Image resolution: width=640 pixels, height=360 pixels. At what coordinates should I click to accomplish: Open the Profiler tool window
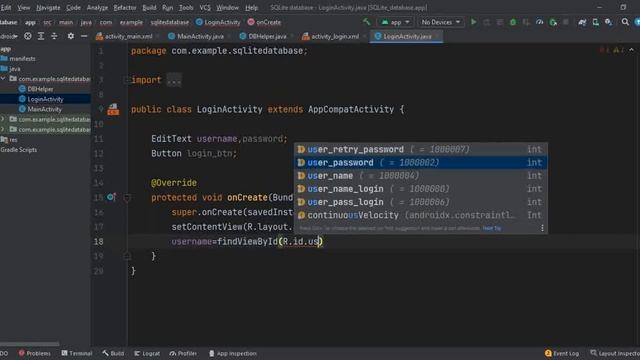tap(183, 353)
